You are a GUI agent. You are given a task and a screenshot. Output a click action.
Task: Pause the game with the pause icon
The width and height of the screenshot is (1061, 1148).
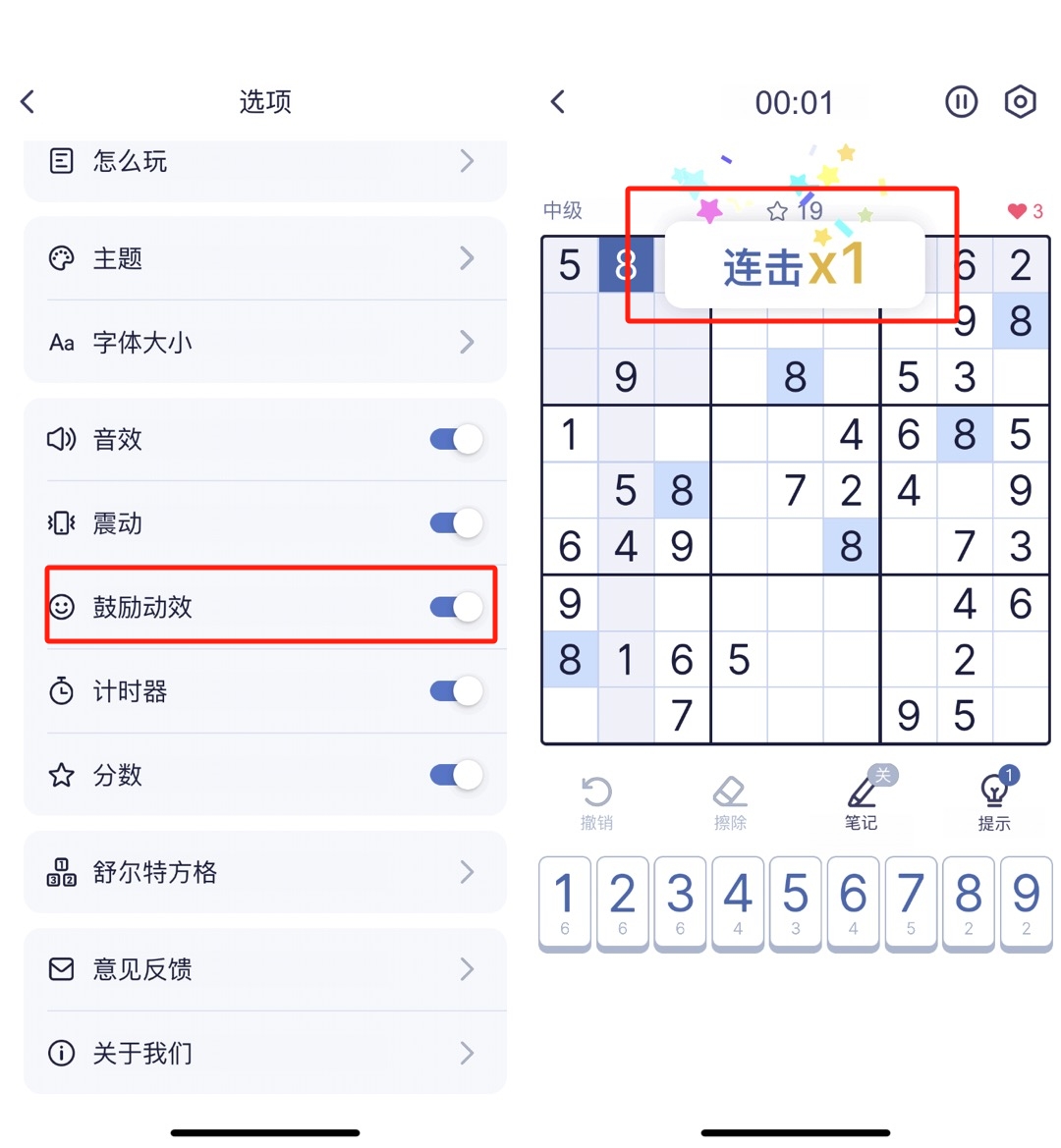click(961, 101)
